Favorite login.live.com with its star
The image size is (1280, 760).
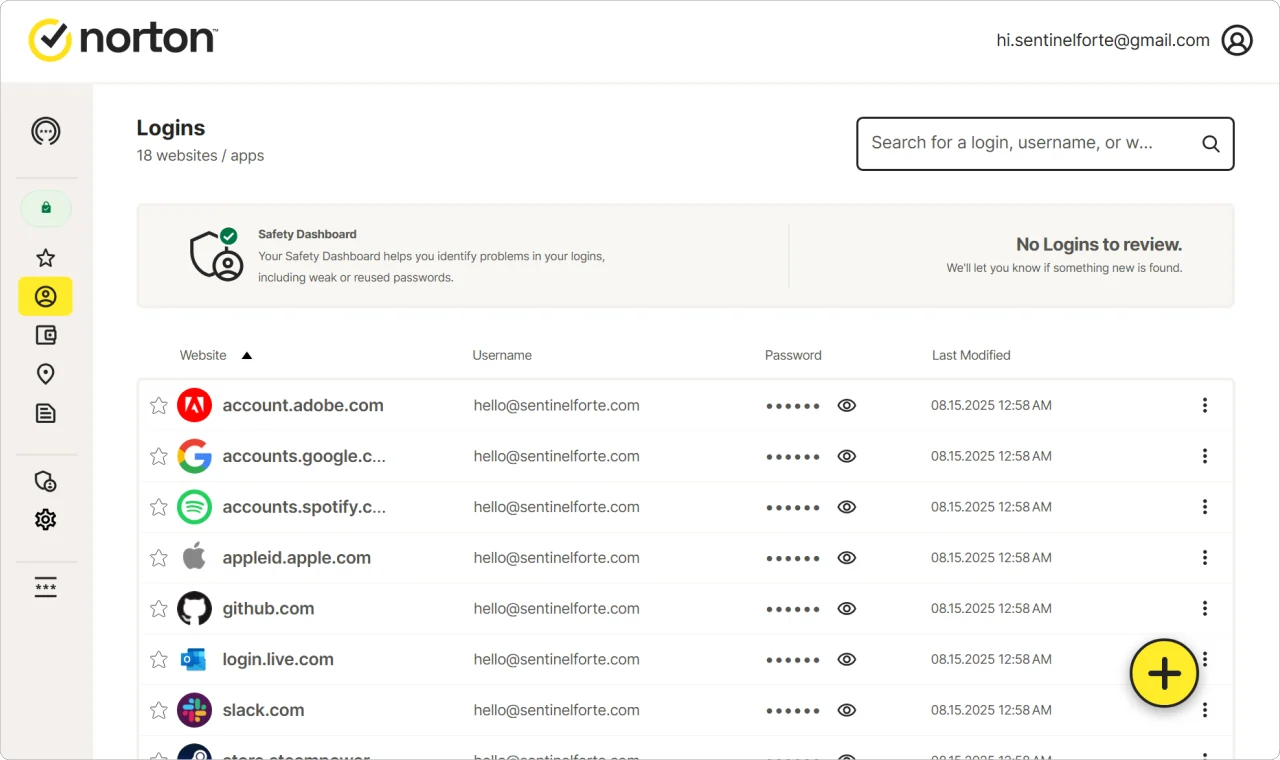pyautogui.click(x=158, y=659)
